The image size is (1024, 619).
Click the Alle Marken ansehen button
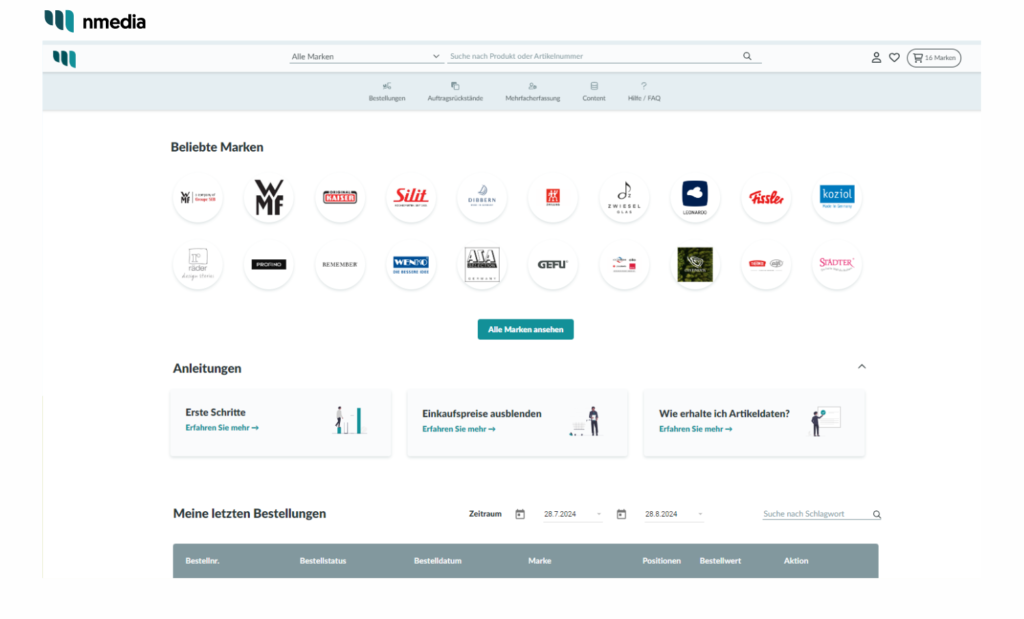(525, 328)
